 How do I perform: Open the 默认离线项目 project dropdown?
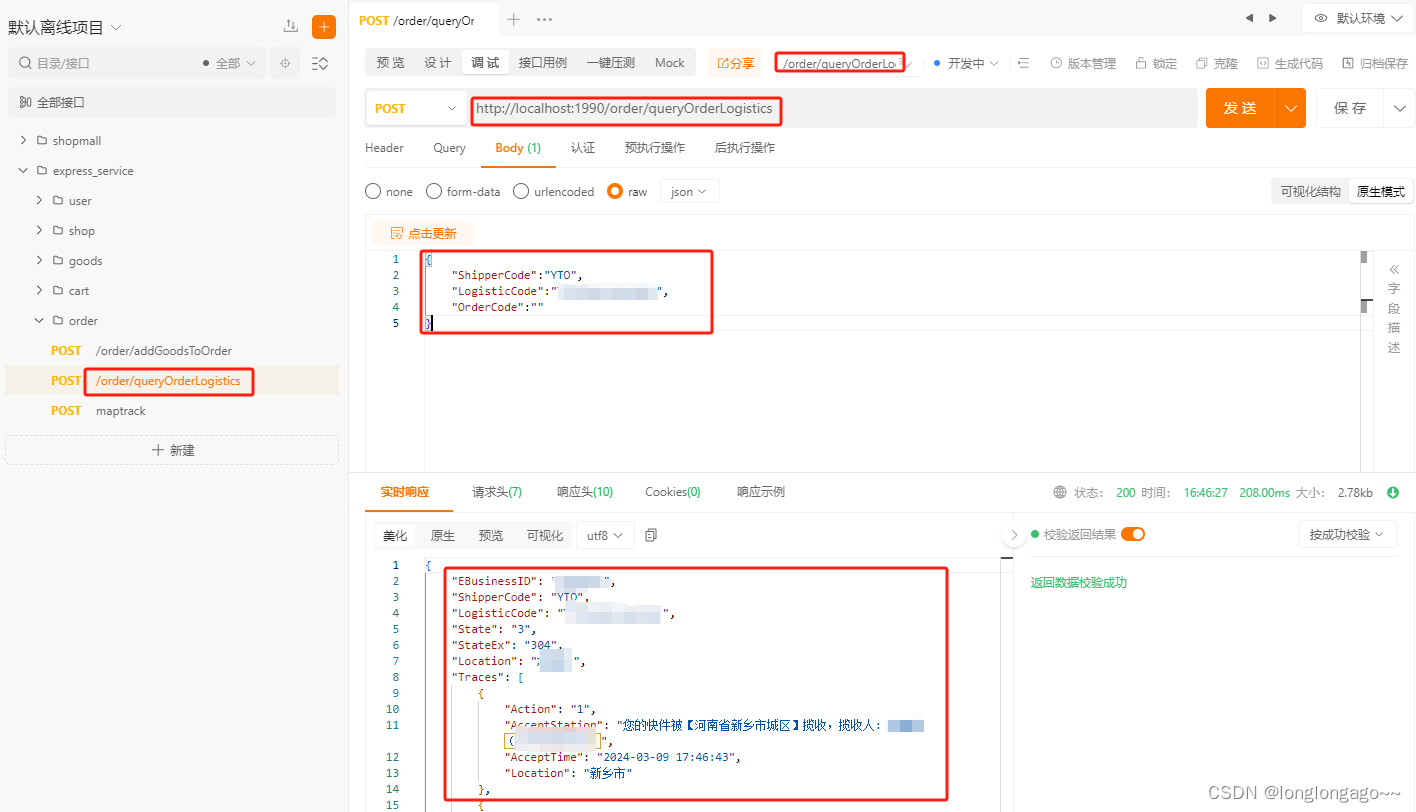66,27
